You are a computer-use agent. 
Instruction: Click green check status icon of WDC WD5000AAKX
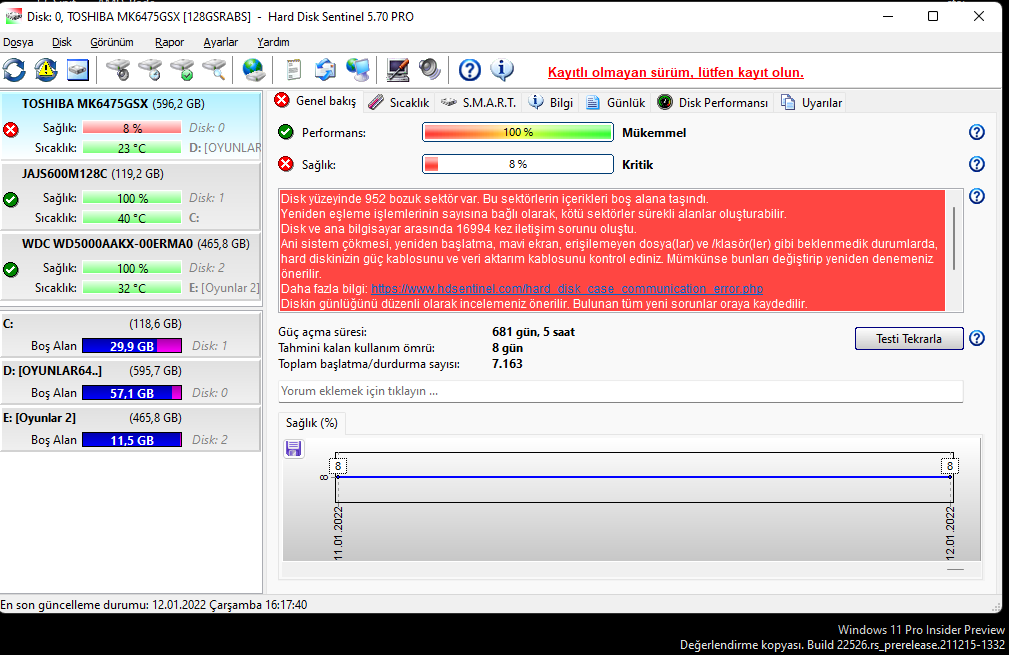click(x=11, y=270)
